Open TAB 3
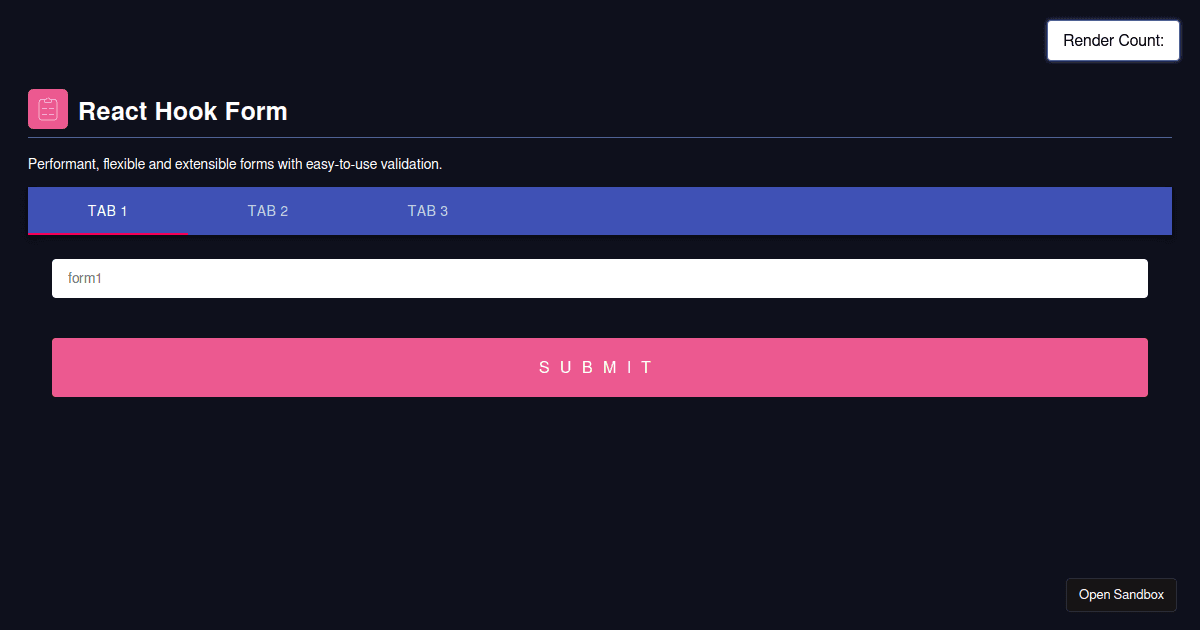 (x=428, y=211)
